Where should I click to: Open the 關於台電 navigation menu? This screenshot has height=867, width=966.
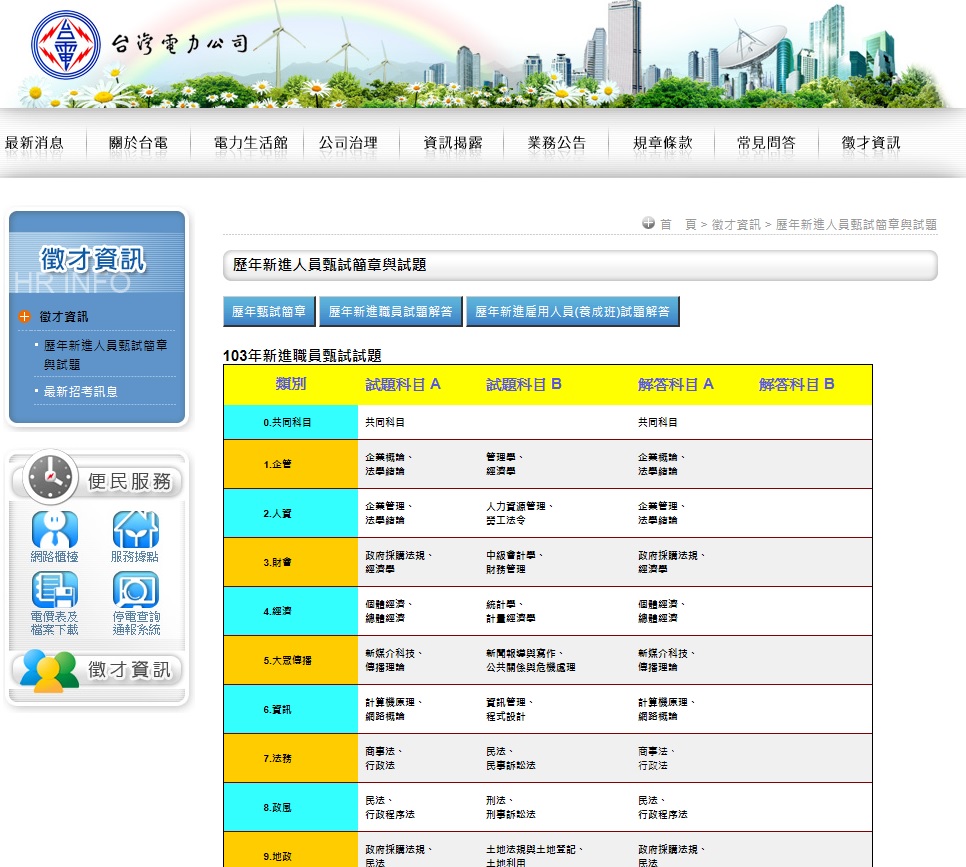pyautogui.click(x=139, y=143)
